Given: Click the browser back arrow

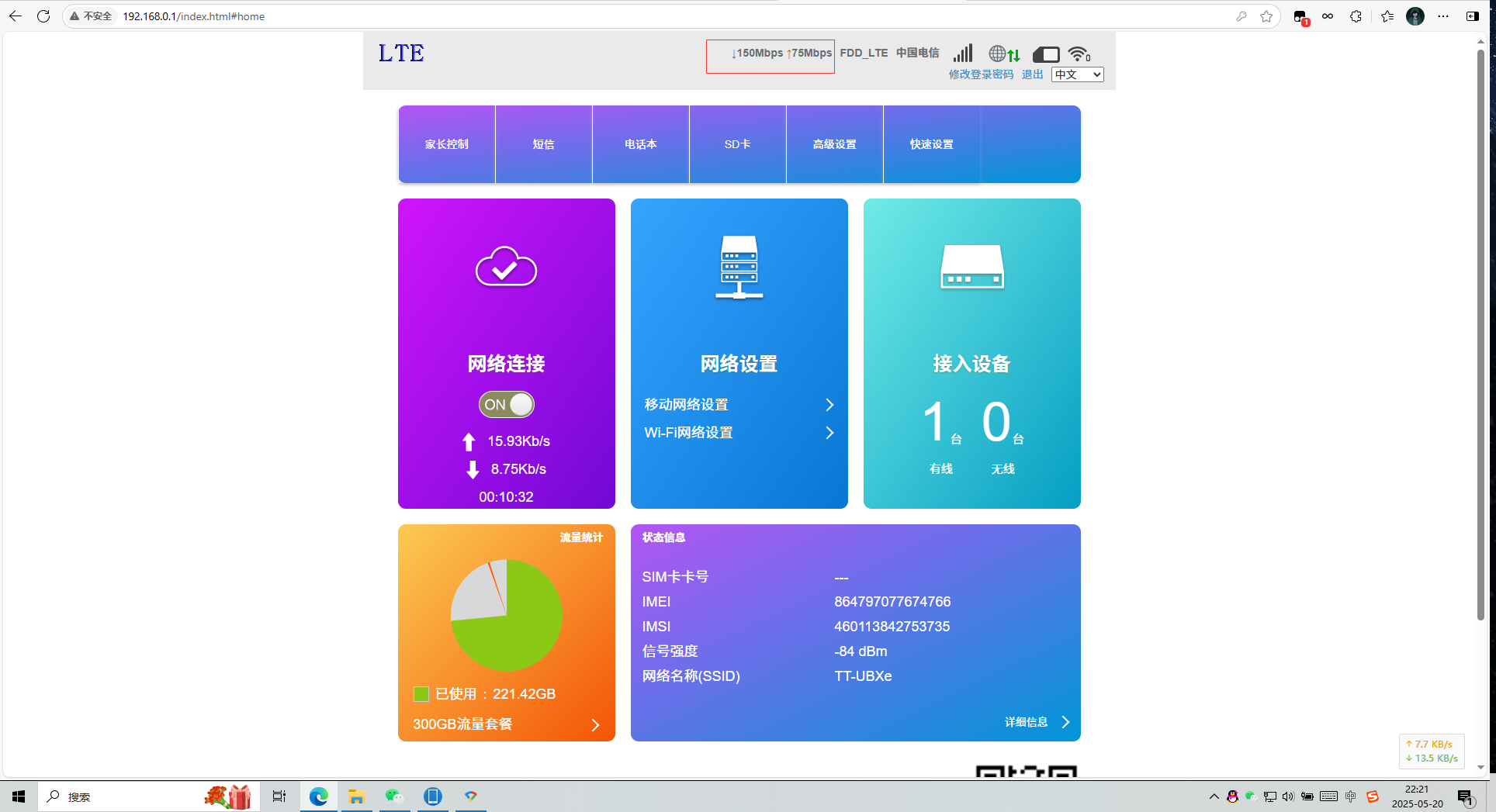Looking at the screenshot, I should (x=16, y=16).
